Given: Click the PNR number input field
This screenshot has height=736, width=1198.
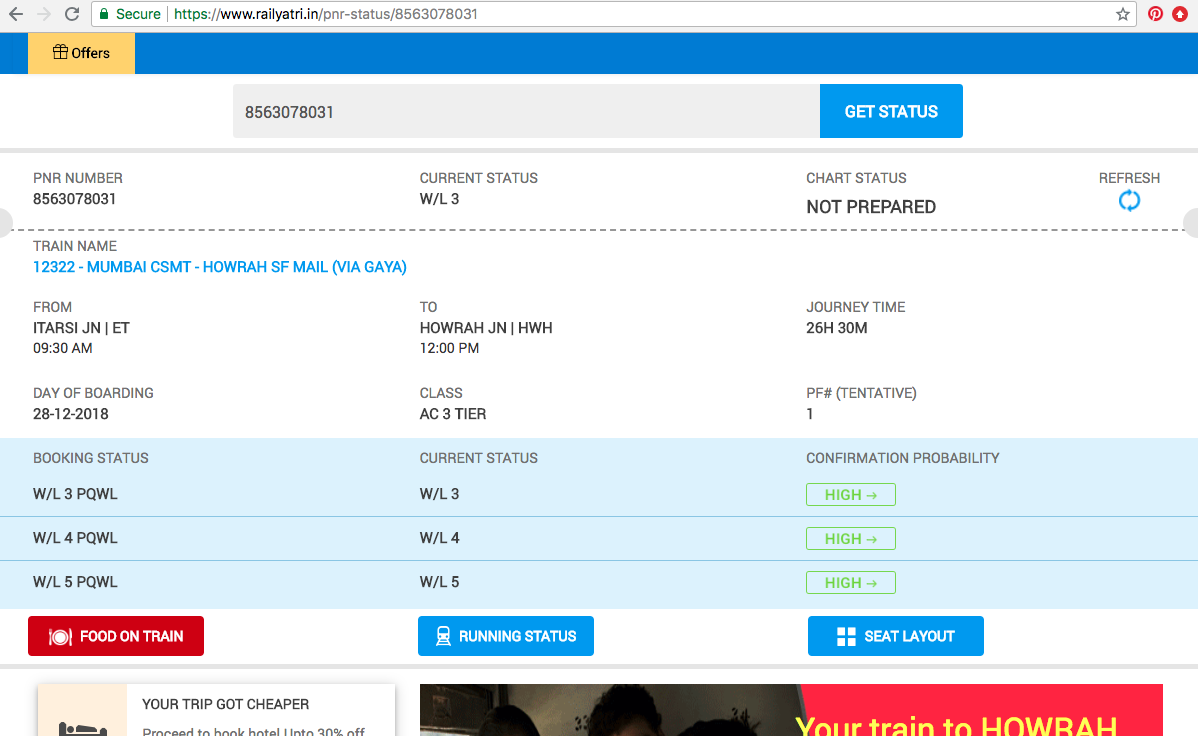Looking at the screenshot, I should coord(526,112).
